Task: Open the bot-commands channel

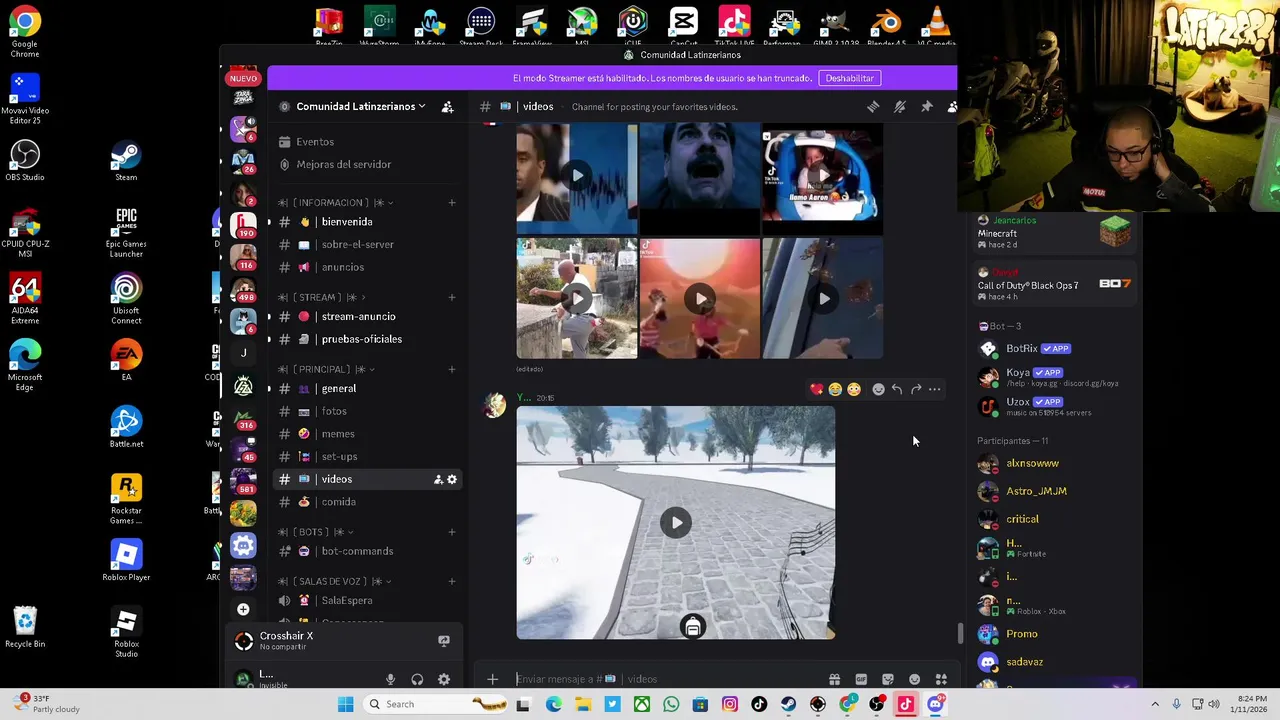Action: [367, 551]
